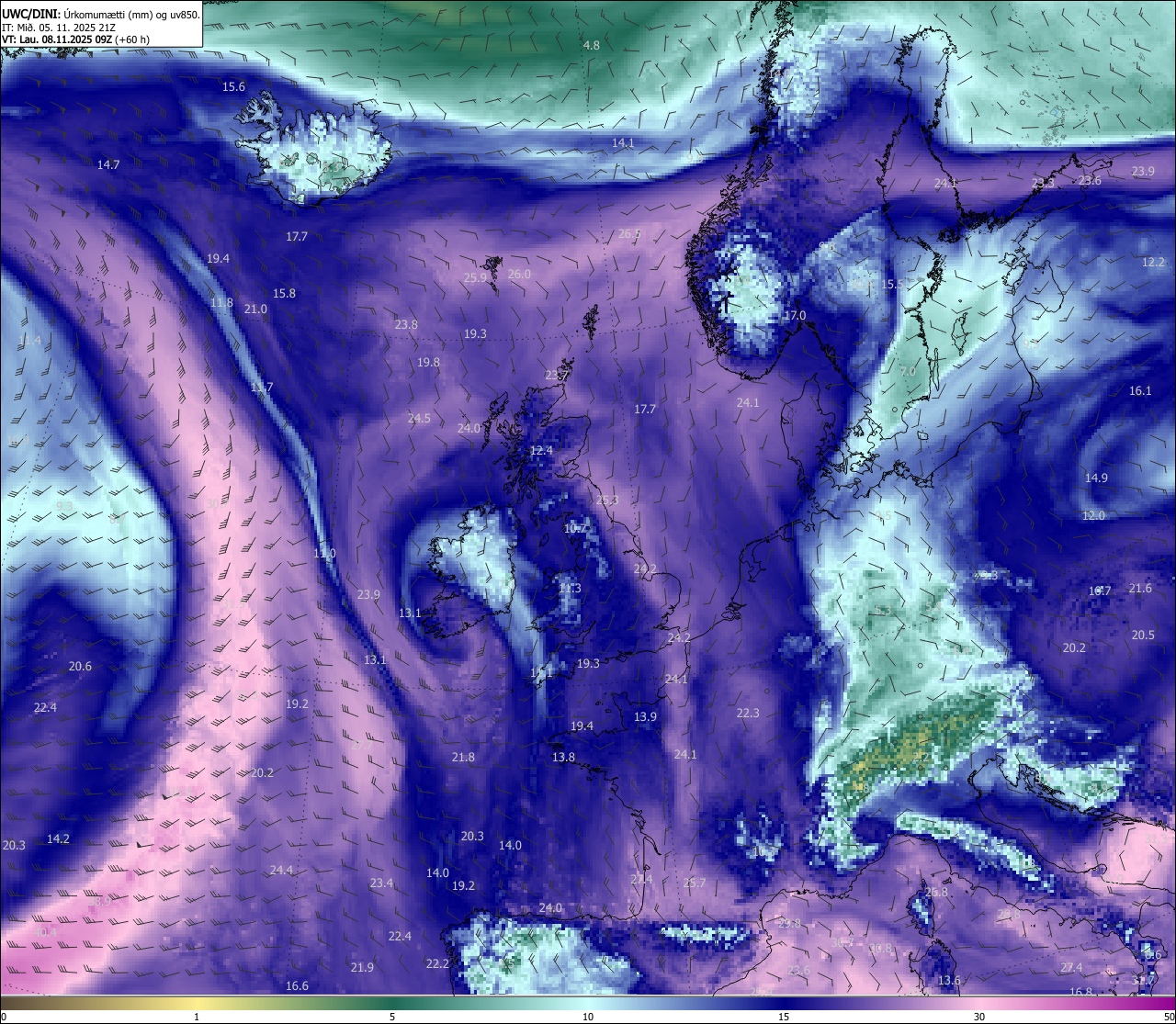Image resolution: width=1176 pixels, height=1024 pixels.
Task: Click the 12.2 map value
Action: pos(1153,262)
